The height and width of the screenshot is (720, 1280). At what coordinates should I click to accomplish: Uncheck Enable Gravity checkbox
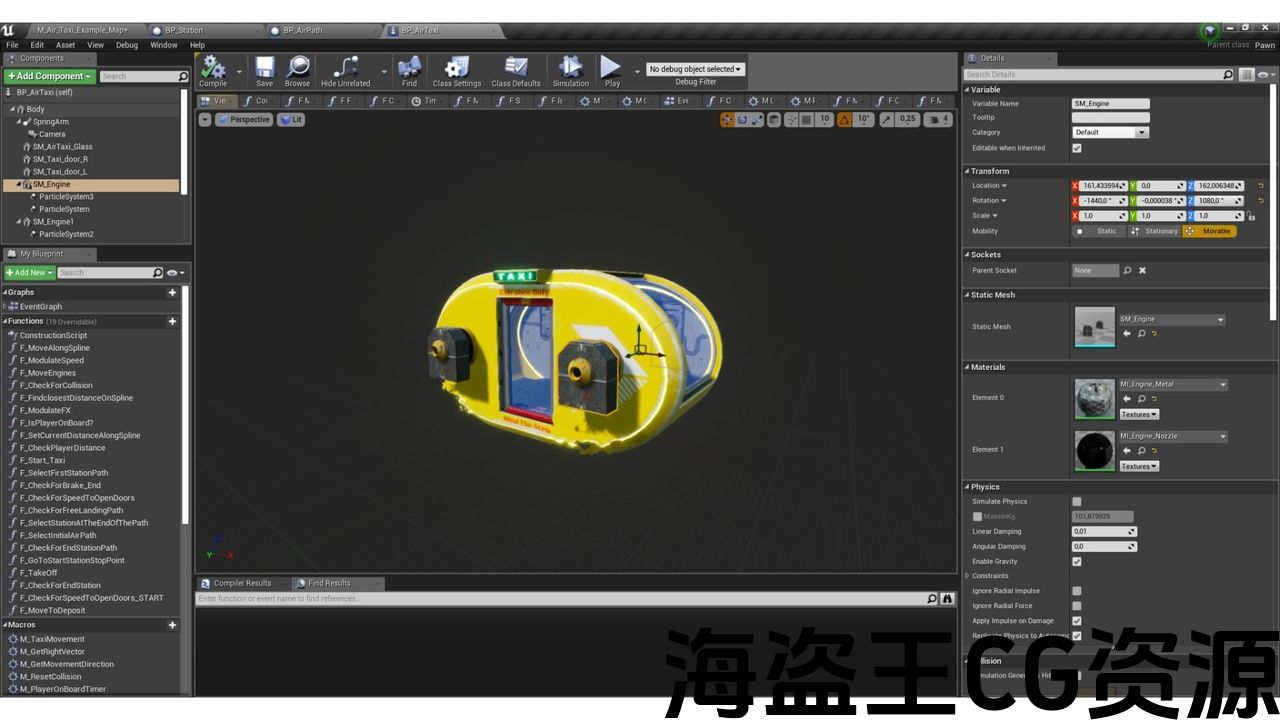[x=1077, y=561]
